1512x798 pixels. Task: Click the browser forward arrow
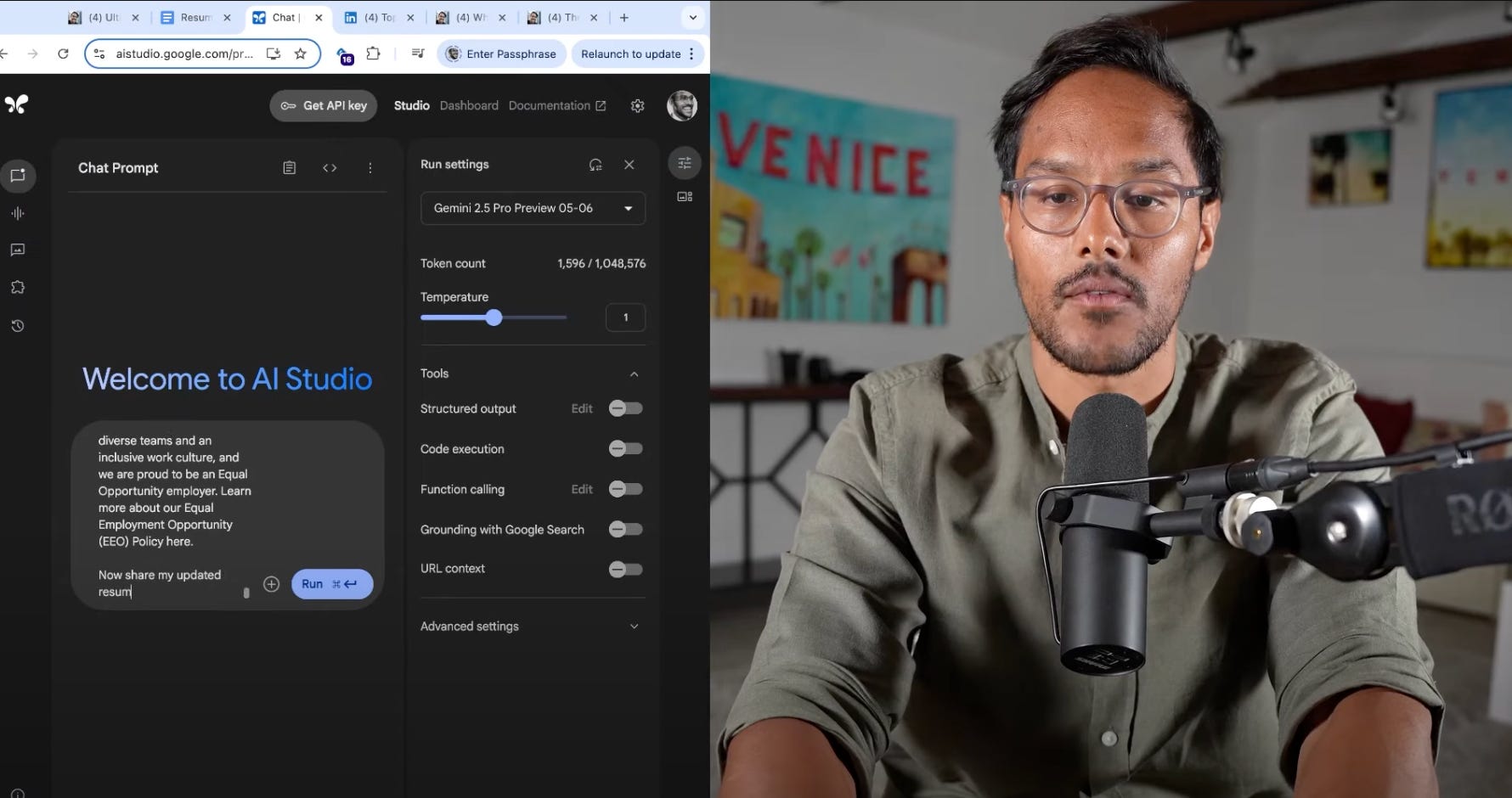click(32, 53)
